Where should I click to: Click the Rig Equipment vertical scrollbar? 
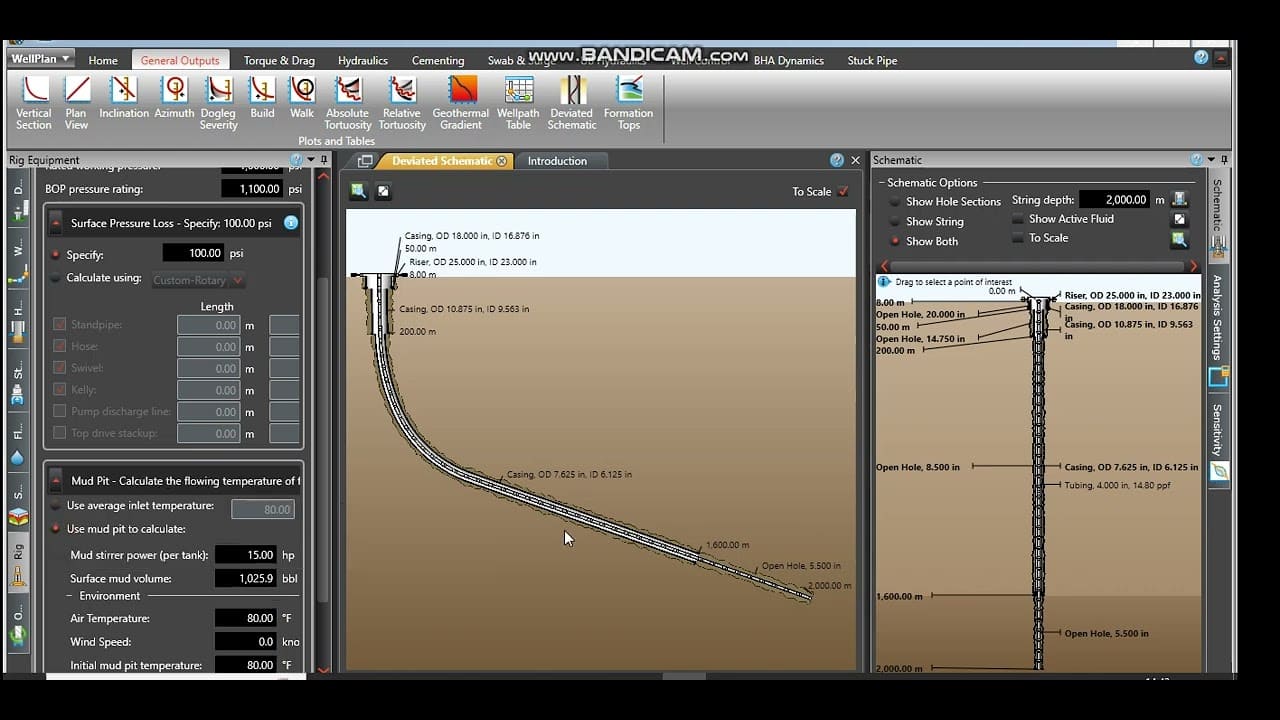[x=322, y=440]
